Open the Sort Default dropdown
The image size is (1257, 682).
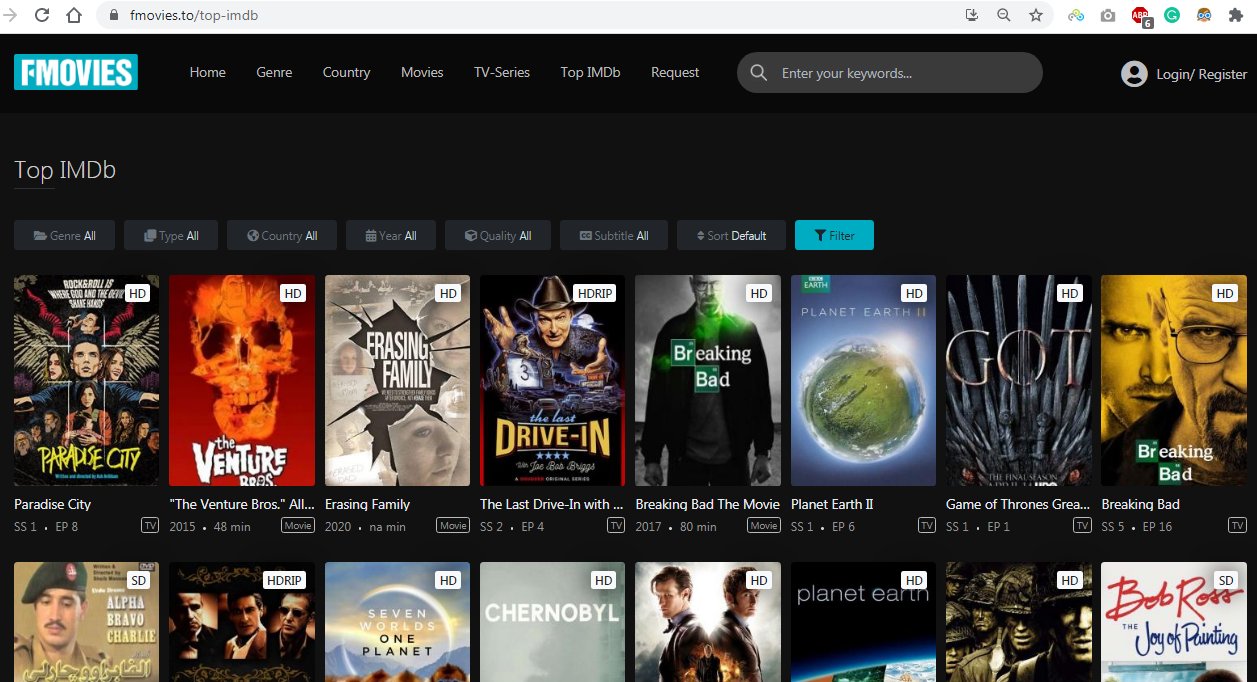[731, 235]
